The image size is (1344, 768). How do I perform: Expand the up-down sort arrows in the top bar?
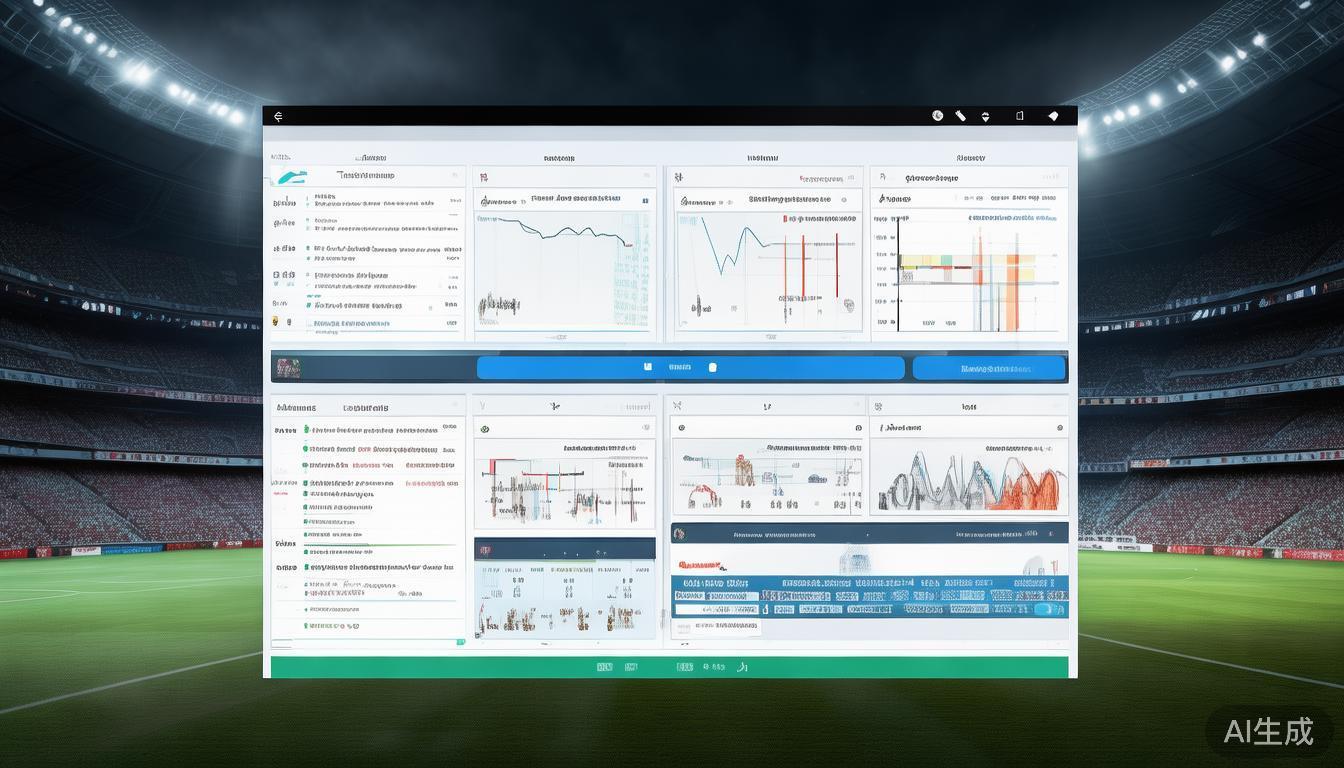click(x=985, y=116)
